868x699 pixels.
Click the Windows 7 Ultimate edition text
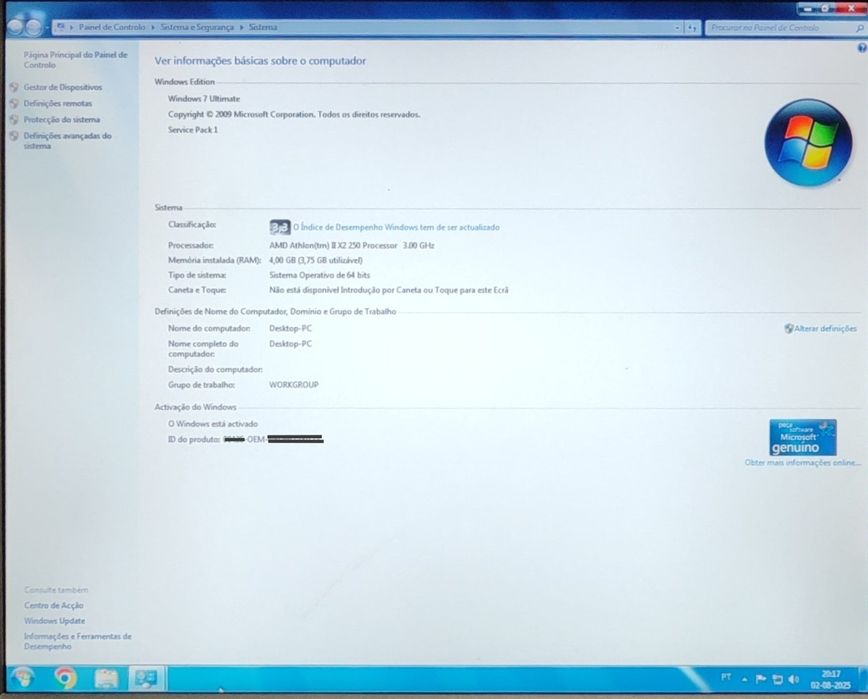(x=204, y=99)
